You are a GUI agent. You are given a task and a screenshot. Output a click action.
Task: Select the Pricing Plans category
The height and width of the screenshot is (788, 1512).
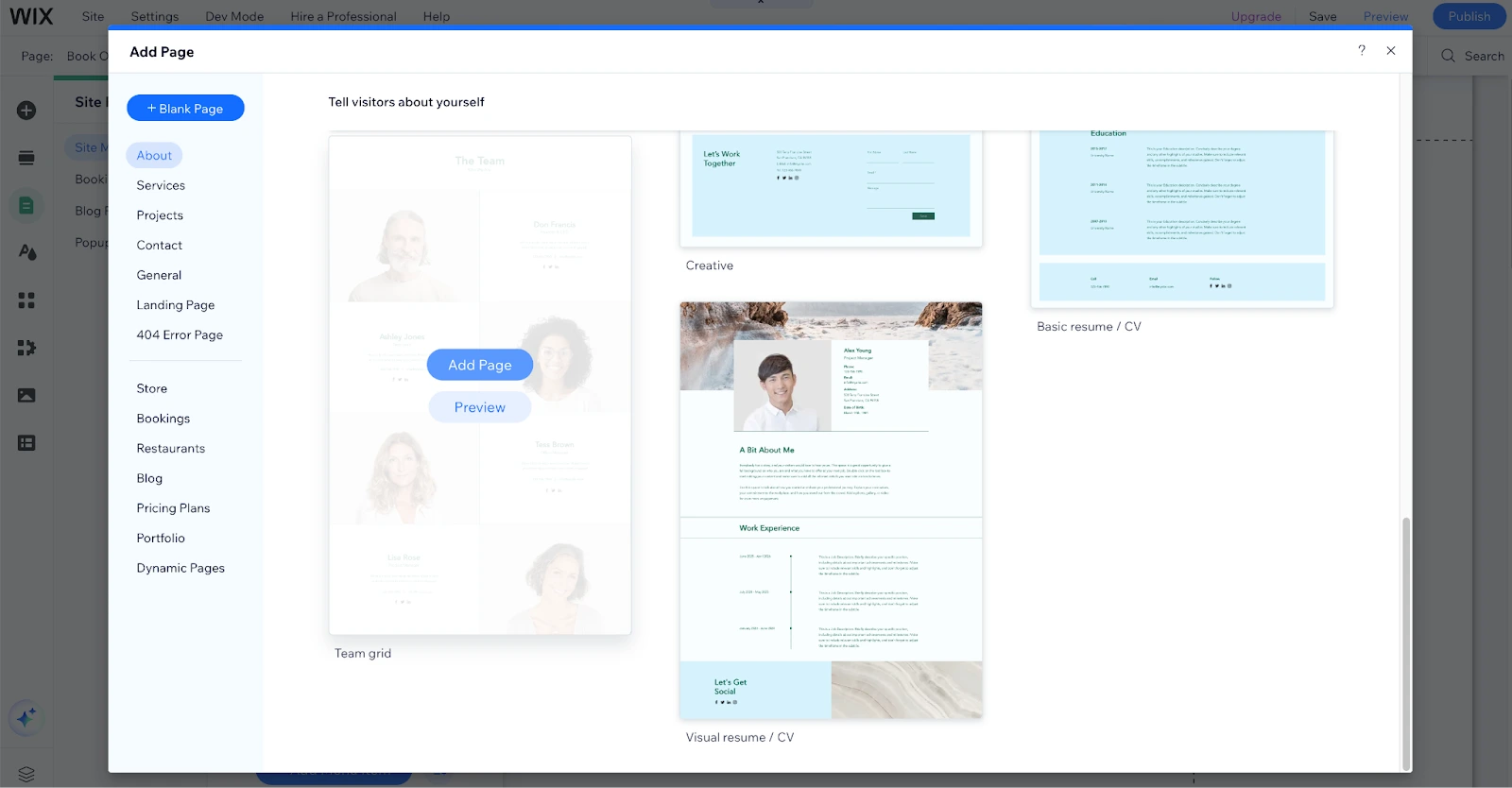(174, 508)
